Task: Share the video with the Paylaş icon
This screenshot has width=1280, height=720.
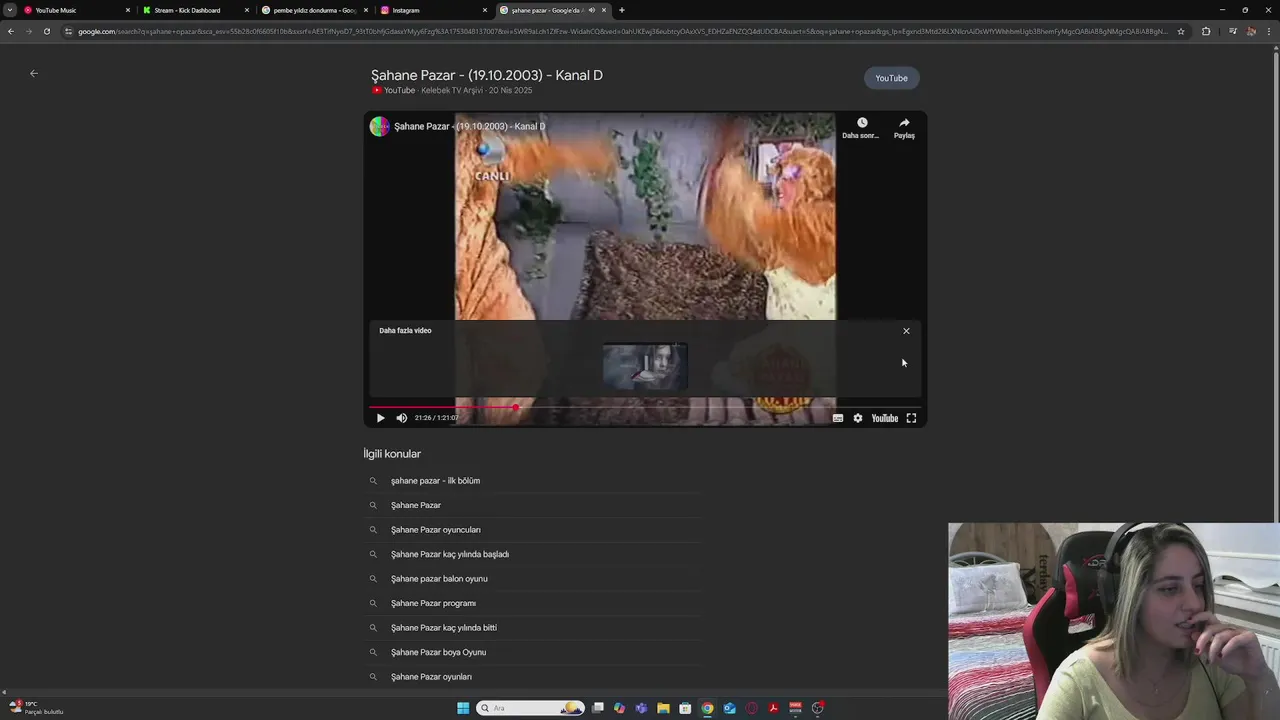Action: pos(904,128)
